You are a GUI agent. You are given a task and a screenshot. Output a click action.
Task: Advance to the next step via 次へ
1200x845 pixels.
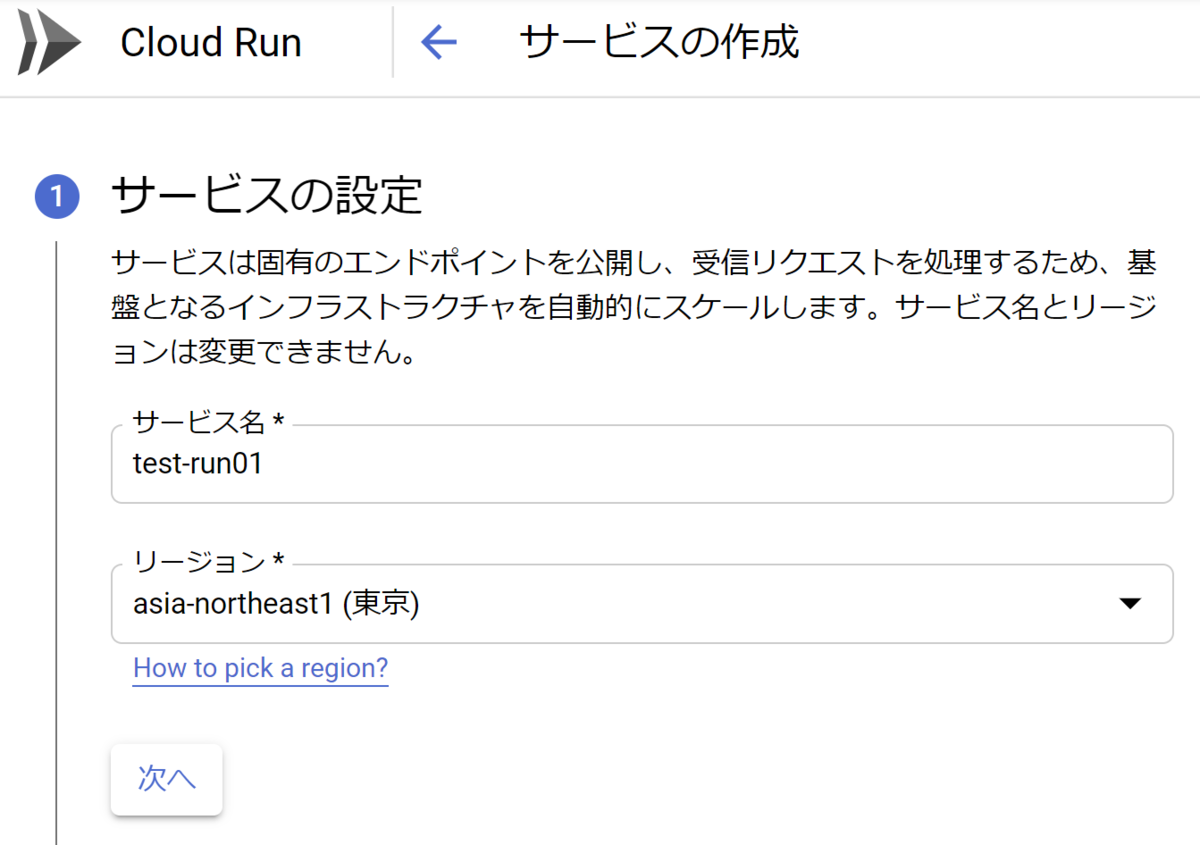point(166,780)
